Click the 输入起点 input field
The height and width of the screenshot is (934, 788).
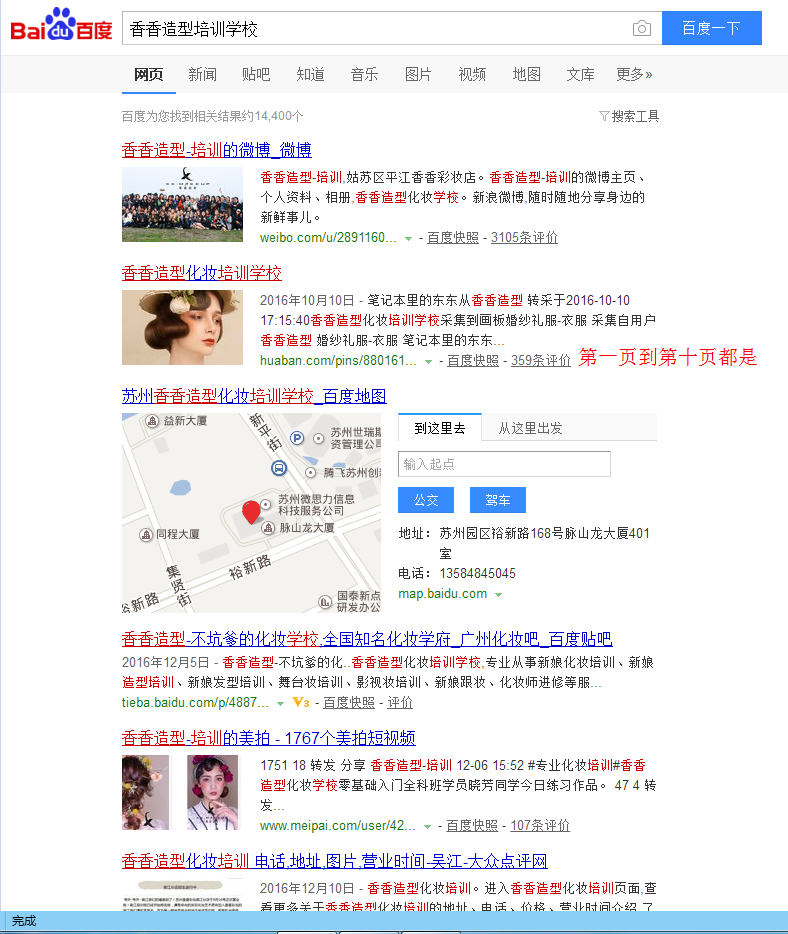point(504,464)
